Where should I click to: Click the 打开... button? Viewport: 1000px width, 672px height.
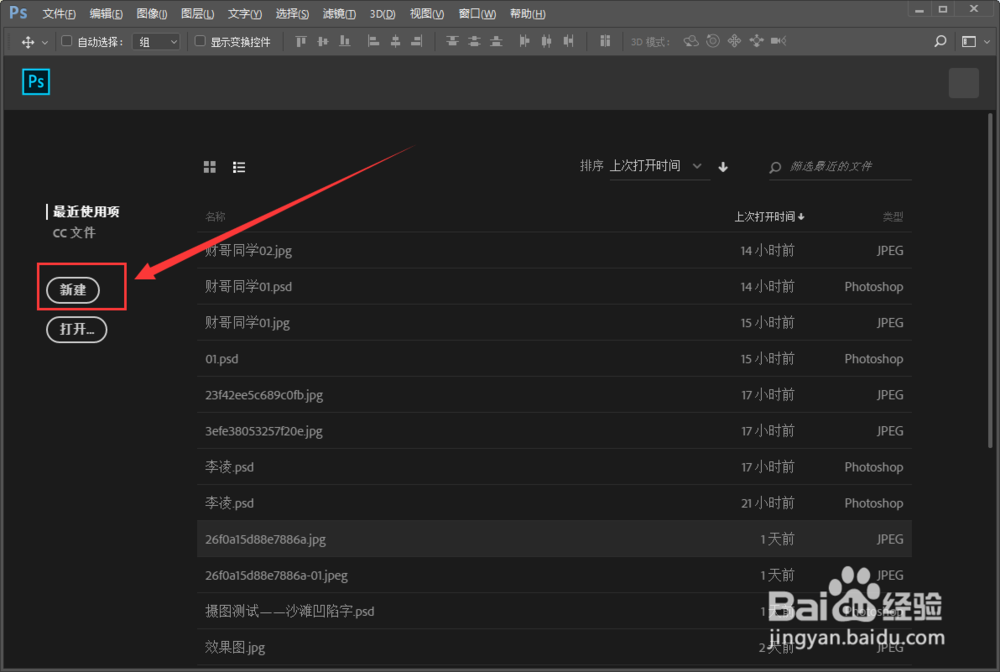coord(77,330)
